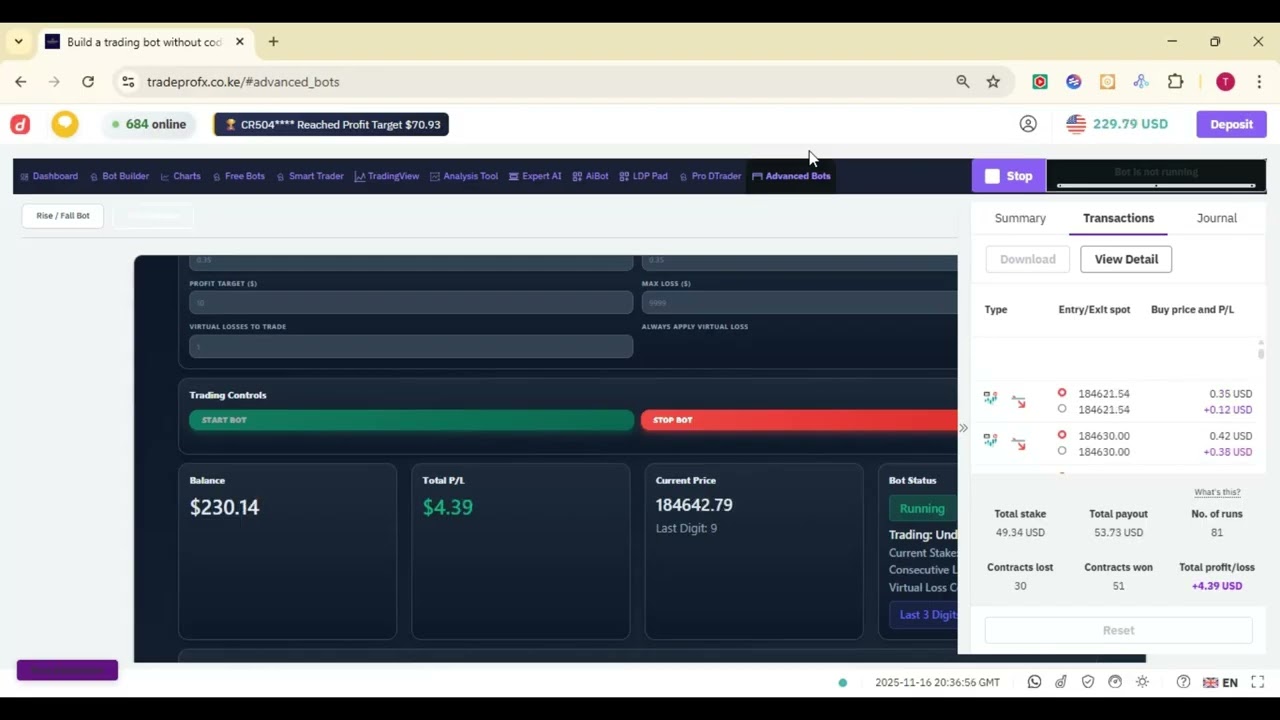Switch to the Summary tab

[1020, 218]
